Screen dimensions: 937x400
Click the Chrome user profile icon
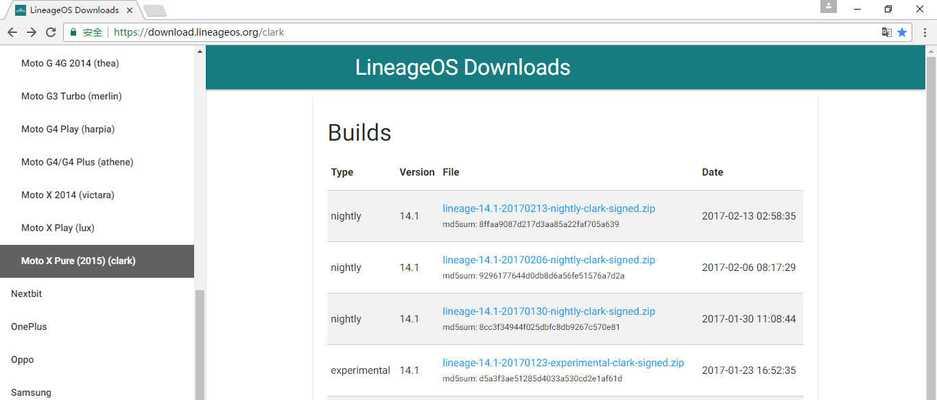pyautogui.click(x=828, y=7)
